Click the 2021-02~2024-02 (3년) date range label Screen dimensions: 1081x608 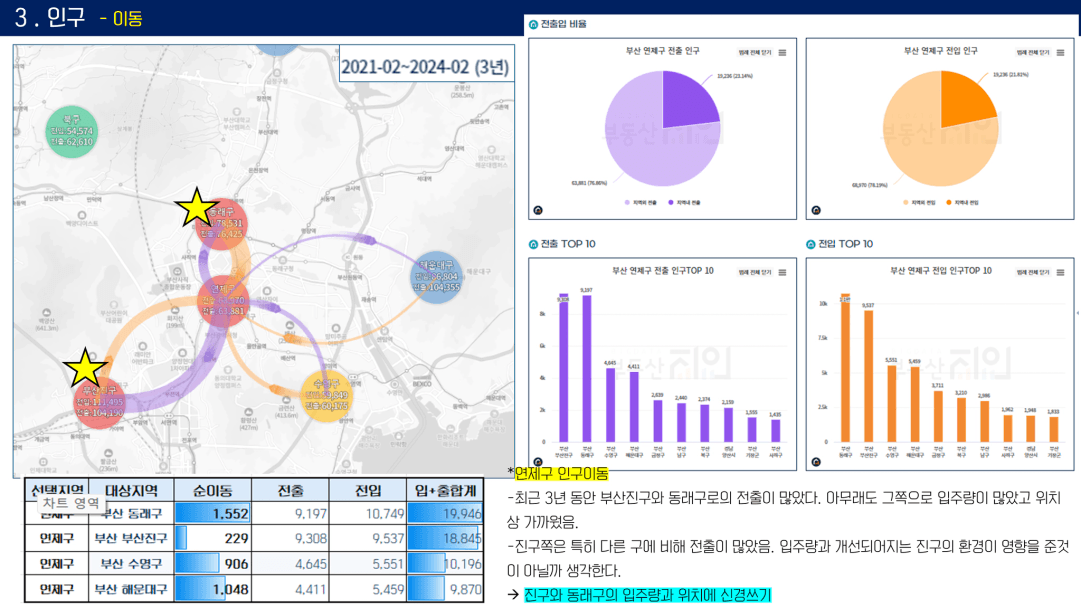[425, 67]
